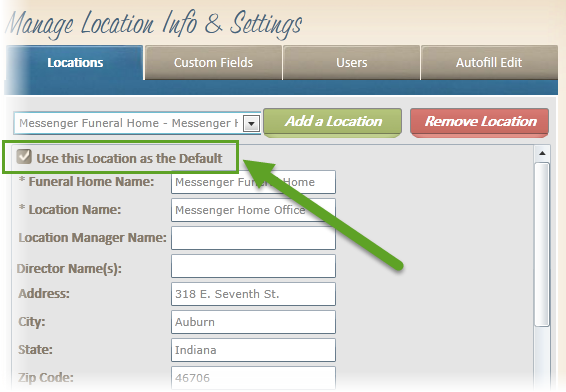Screen dimensions: 566x392
Task: Click the Location Name input field
Action: pos(253,210)
